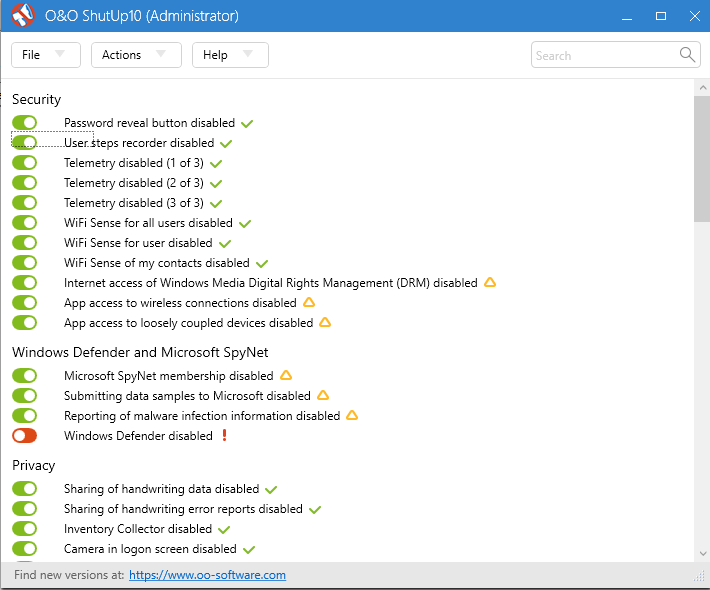Click red exclamation mark beside Windows Defender disabled
Viewport: 710px width, 590px height.
click(225, 435)
